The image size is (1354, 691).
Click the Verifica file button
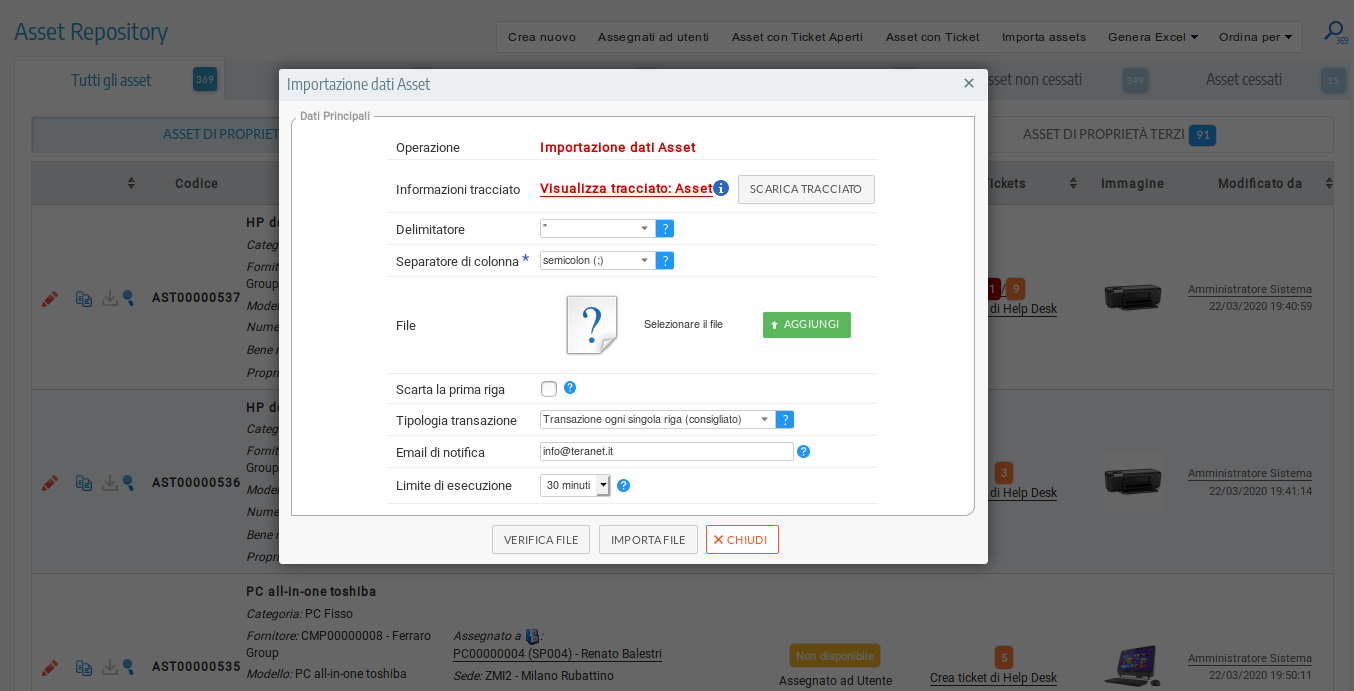pyautogui.click(x=541, y=540)
